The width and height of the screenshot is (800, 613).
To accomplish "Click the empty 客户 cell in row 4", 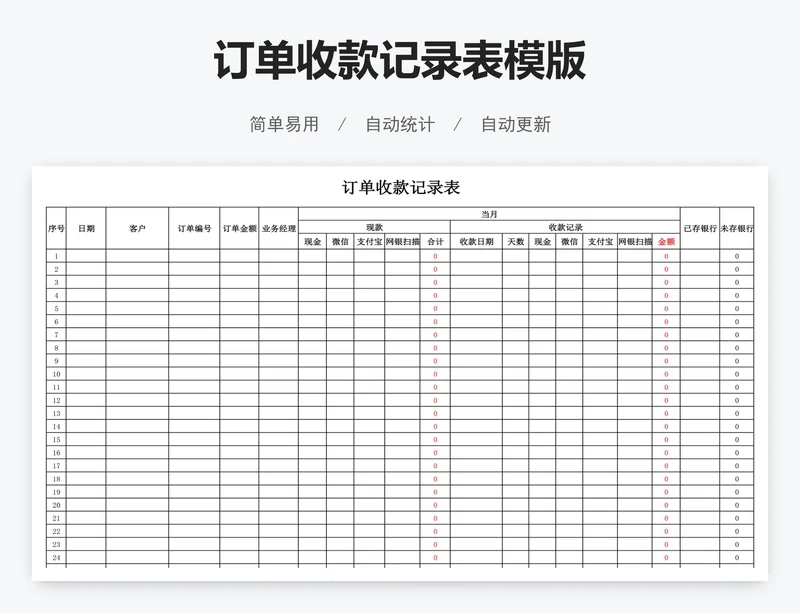I will click(x=137, y=296).
